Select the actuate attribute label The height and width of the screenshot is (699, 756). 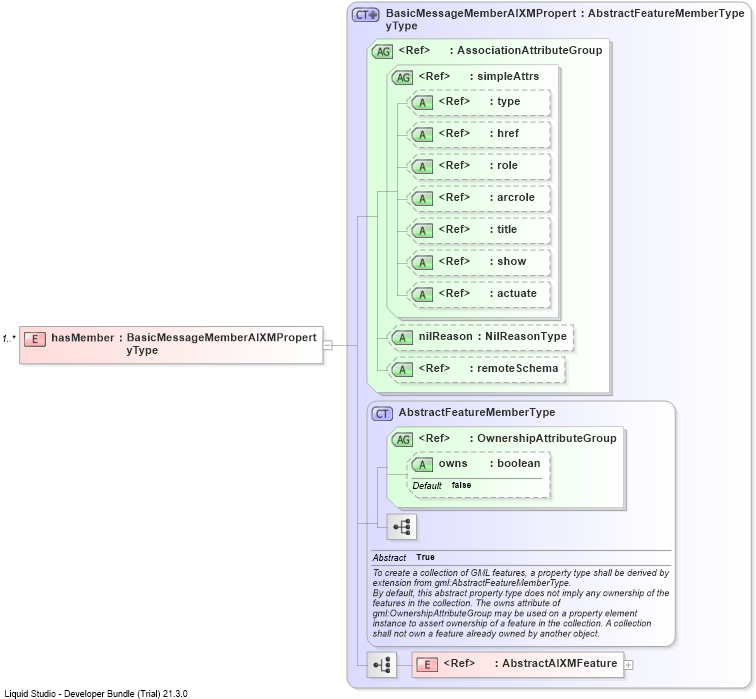(516, 293)
